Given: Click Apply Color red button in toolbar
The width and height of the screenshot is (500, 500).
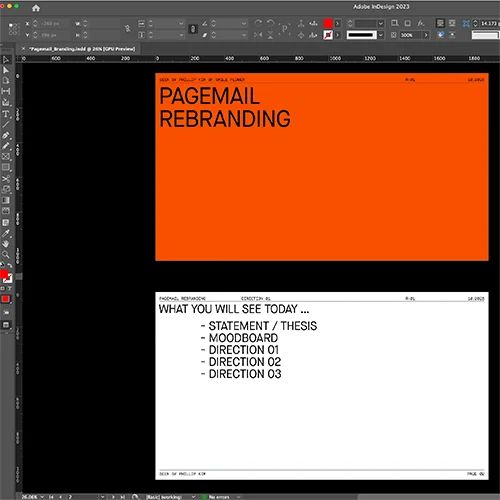Looking at the screenshot, I should point(5,299).
